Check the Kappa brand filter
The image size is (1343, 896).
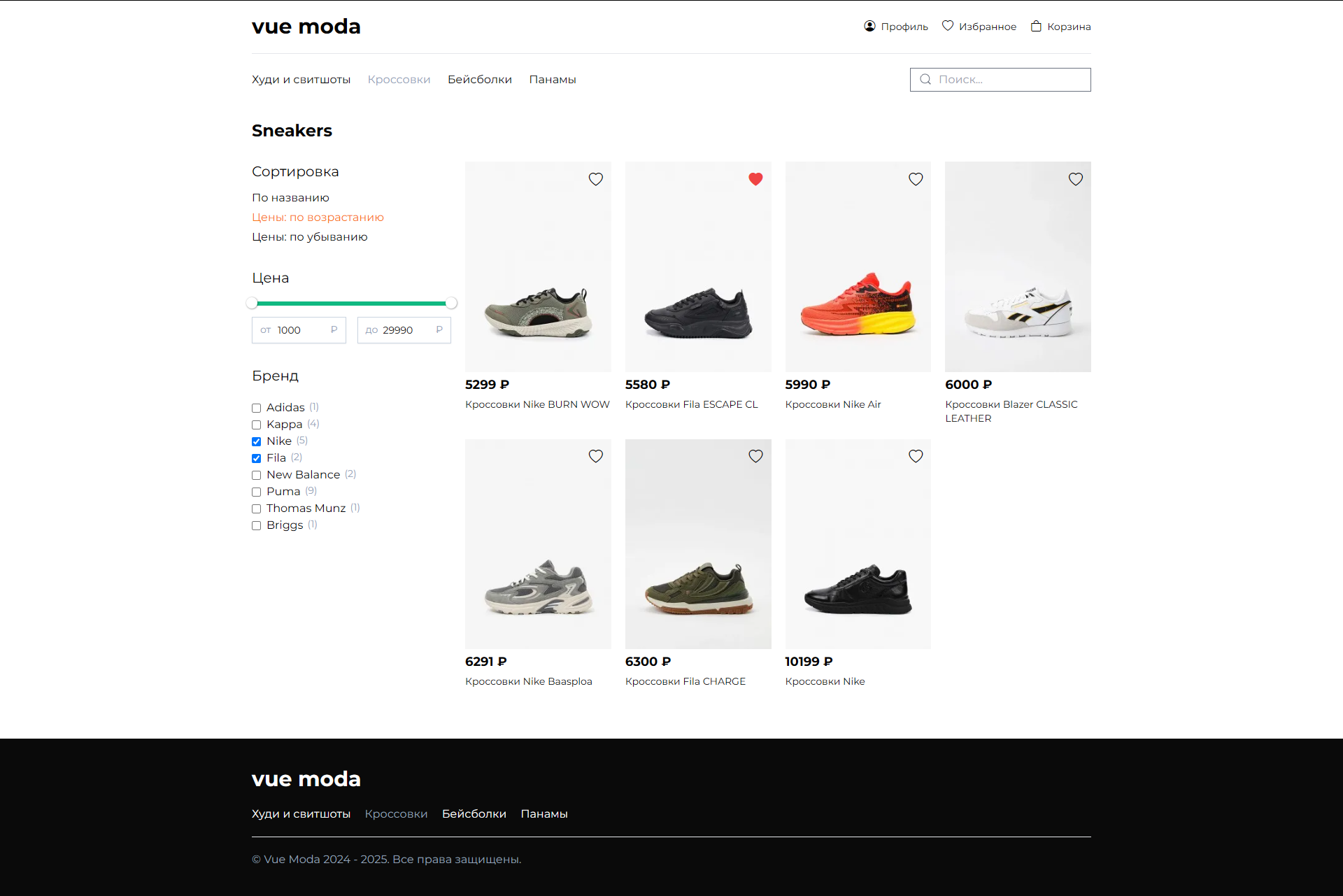(256, 425)
